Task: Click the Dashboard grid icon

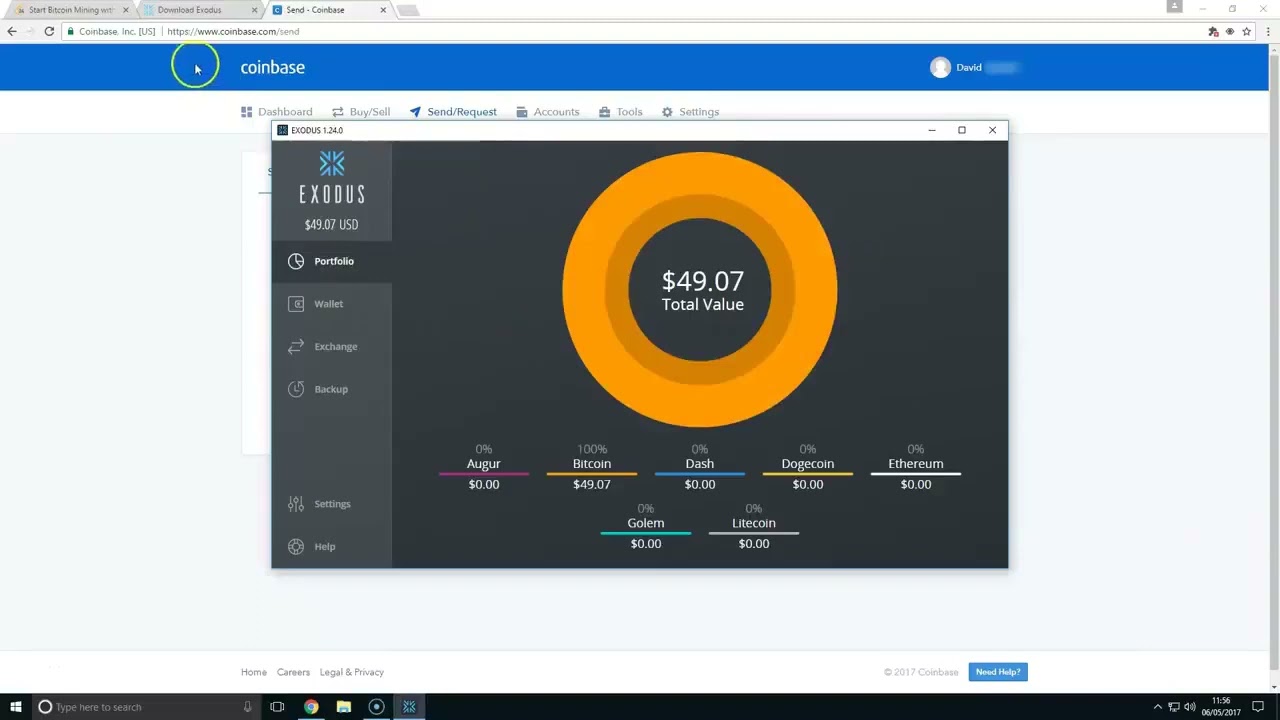Action: (247, 112)
